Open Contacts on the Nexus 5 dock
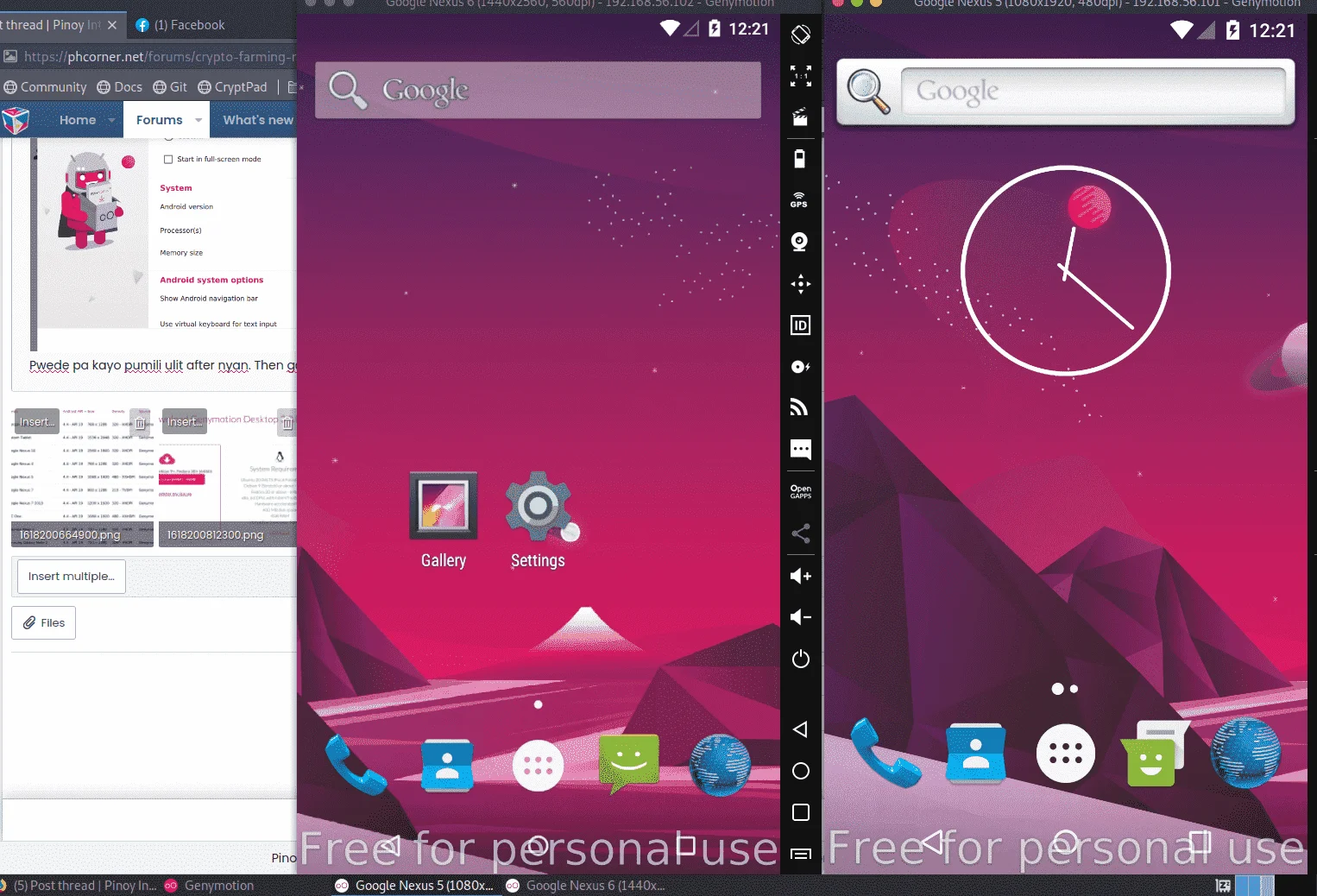Screen dimensions: 1317x896 point(976,754)
